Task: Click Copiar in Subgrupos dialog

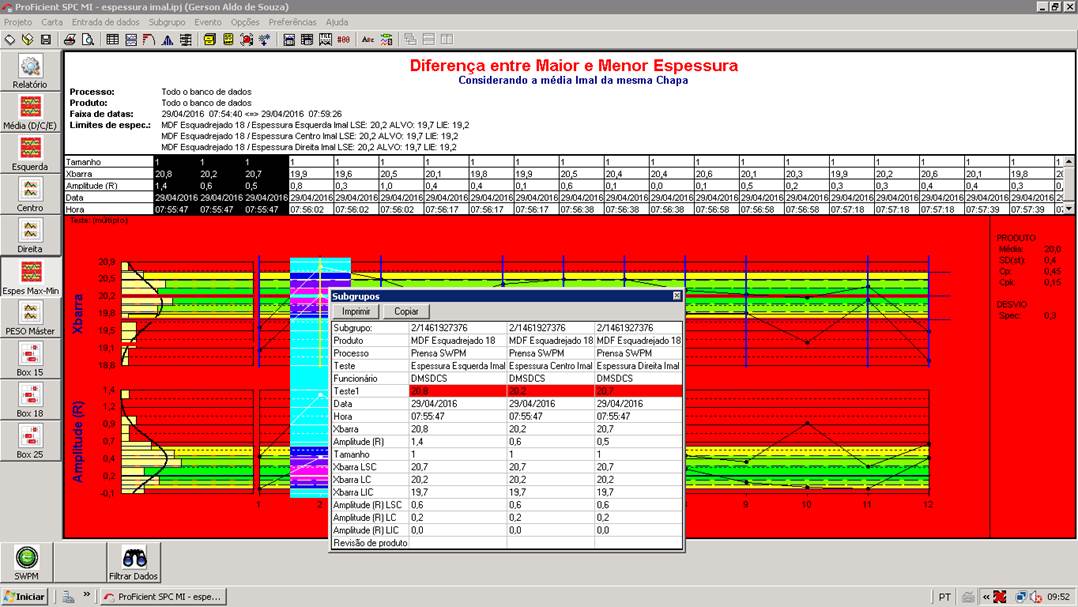Action: (x=406, y=311)
